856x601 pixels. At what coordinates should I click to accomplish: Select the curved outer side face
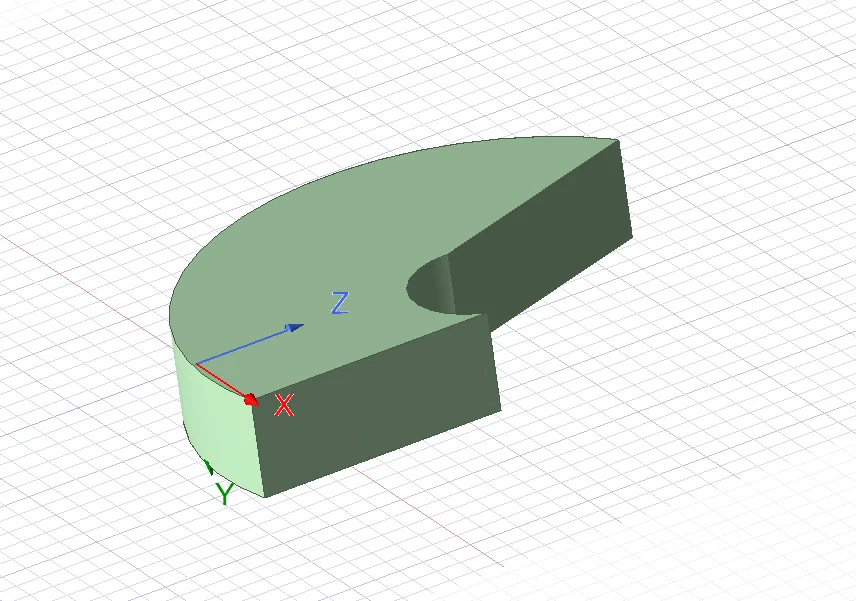(x=218, y=426)
